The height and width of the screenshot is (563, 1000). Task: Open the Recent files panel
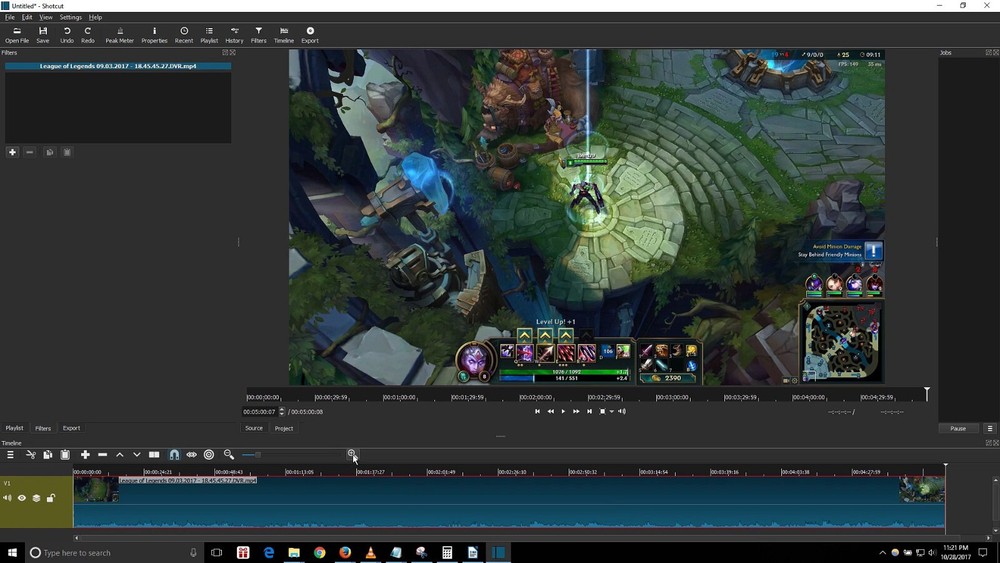pyautogui.click(x=184, y=35)
